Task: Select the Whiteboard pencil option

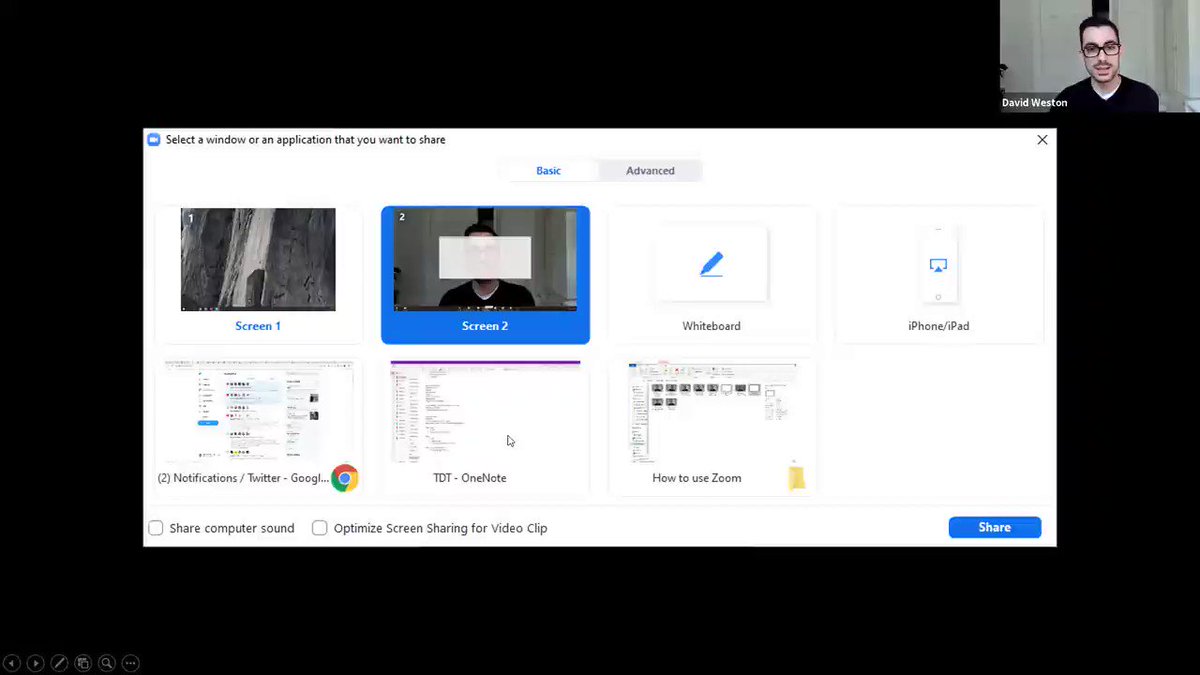Action: point(711,265)
